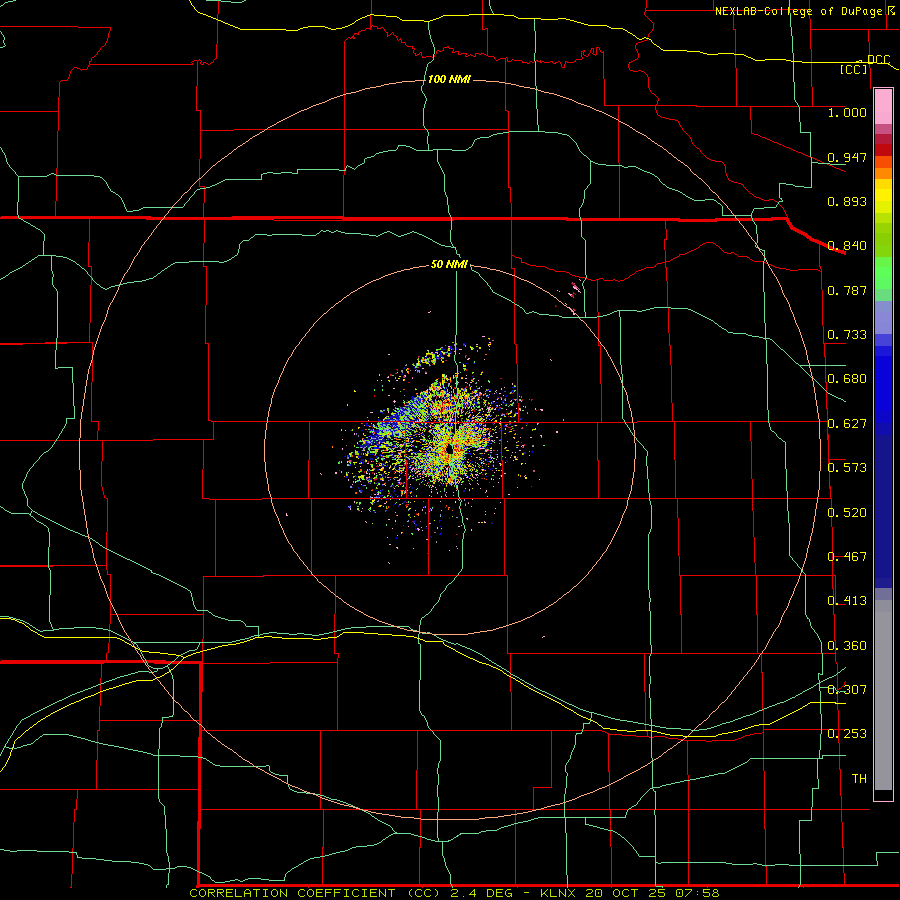Click the 0.520 scale label

coord(847,513)
